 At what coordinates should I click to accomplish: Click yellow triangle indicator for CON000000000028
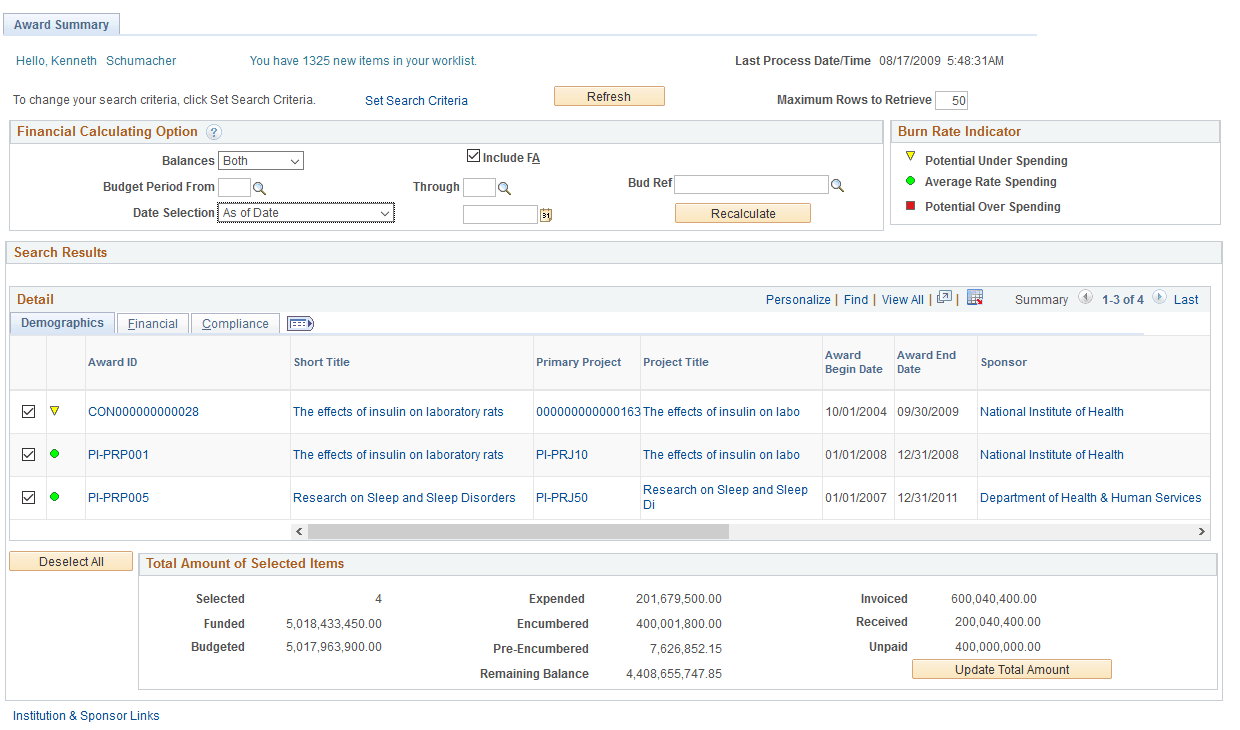tap(55, 410)
